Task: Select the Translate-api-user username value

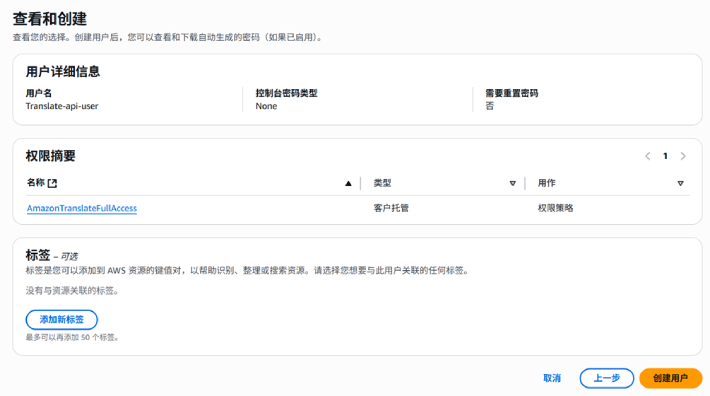Action: (62, 106)
